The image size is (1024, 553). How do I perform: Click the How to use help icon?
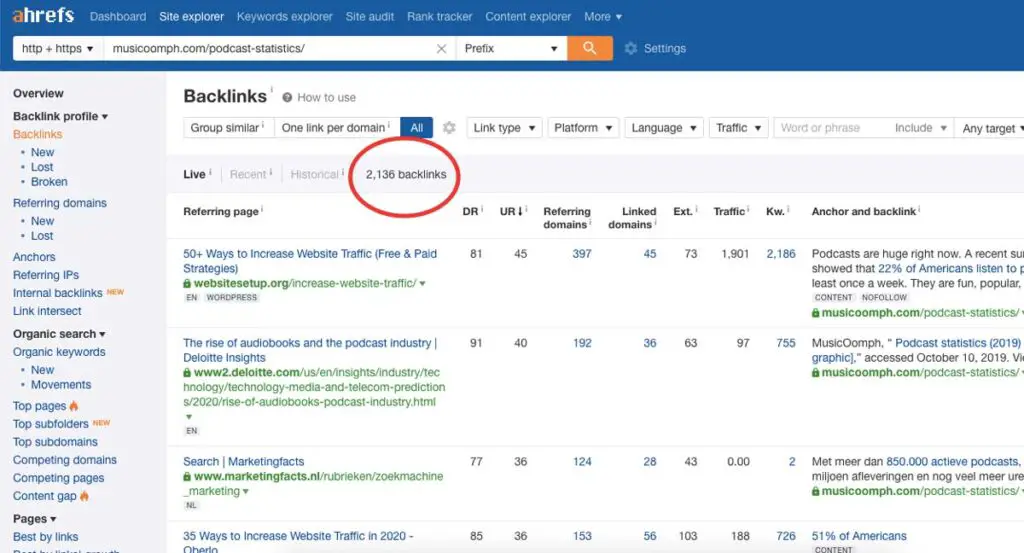287,97
